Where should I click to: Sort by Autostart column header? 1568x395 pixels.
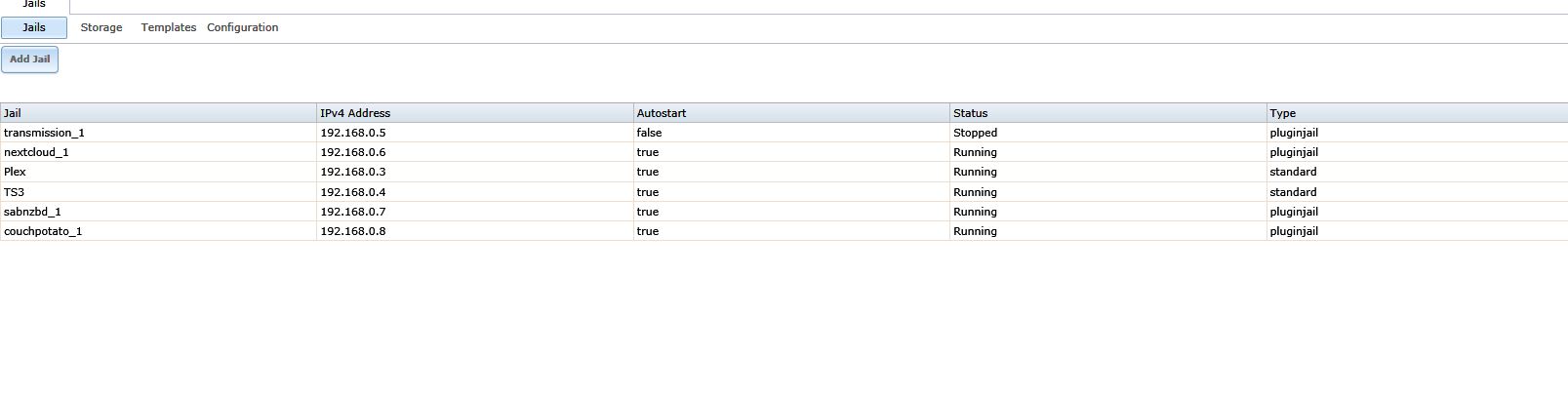coord(791,113)
